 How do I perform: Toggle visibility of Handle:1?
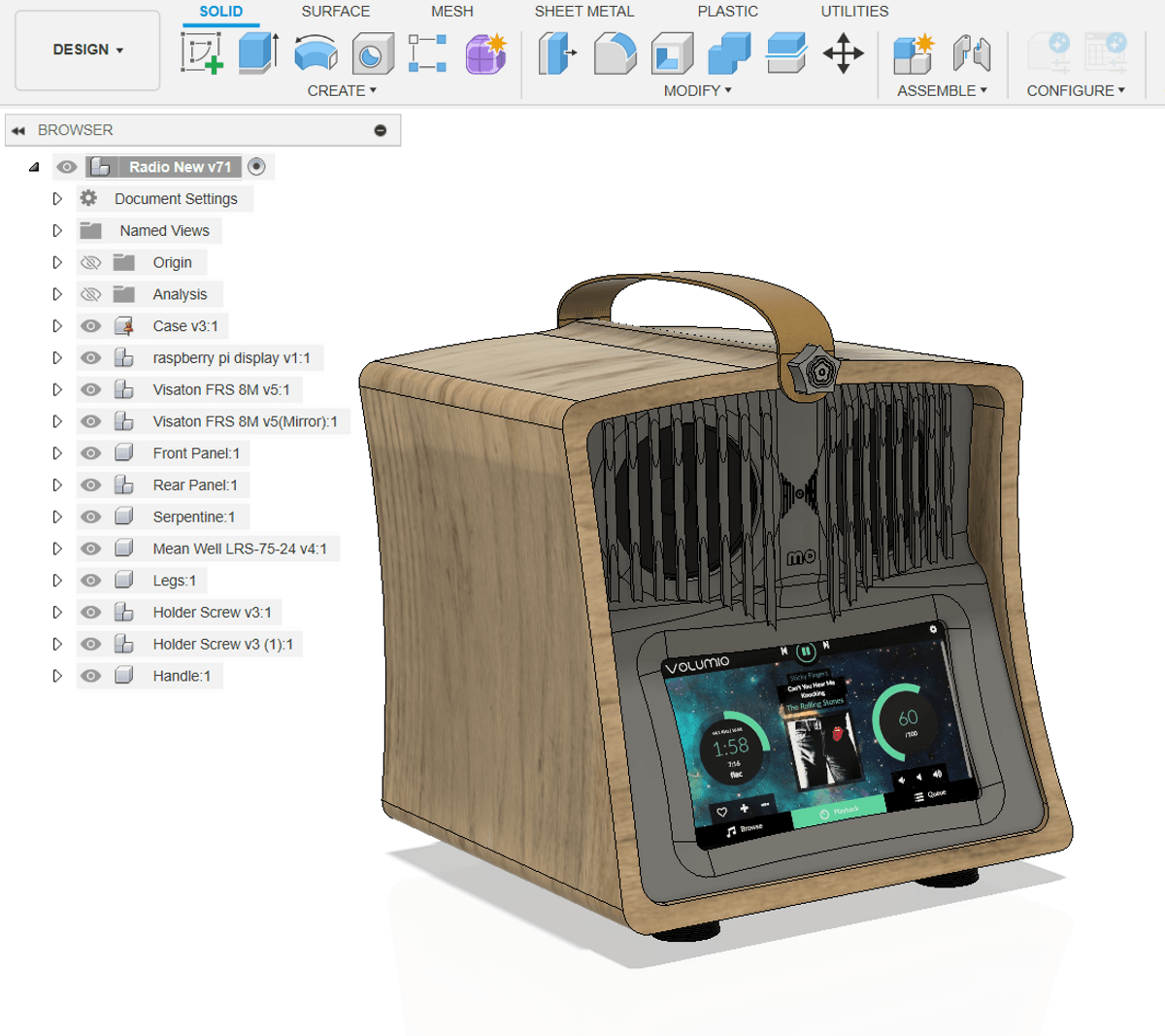(90, 676)
